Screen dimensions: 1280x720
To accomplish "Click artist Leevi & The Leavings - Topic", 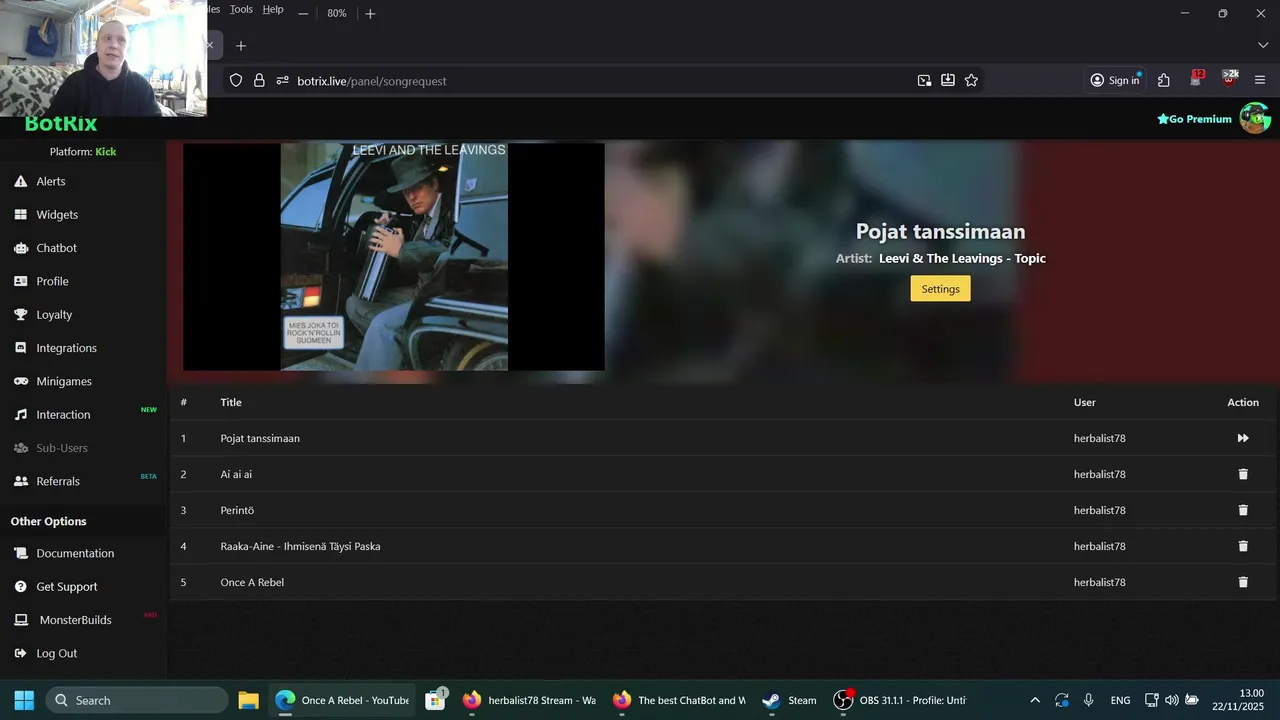I will [x=962, y=258].
